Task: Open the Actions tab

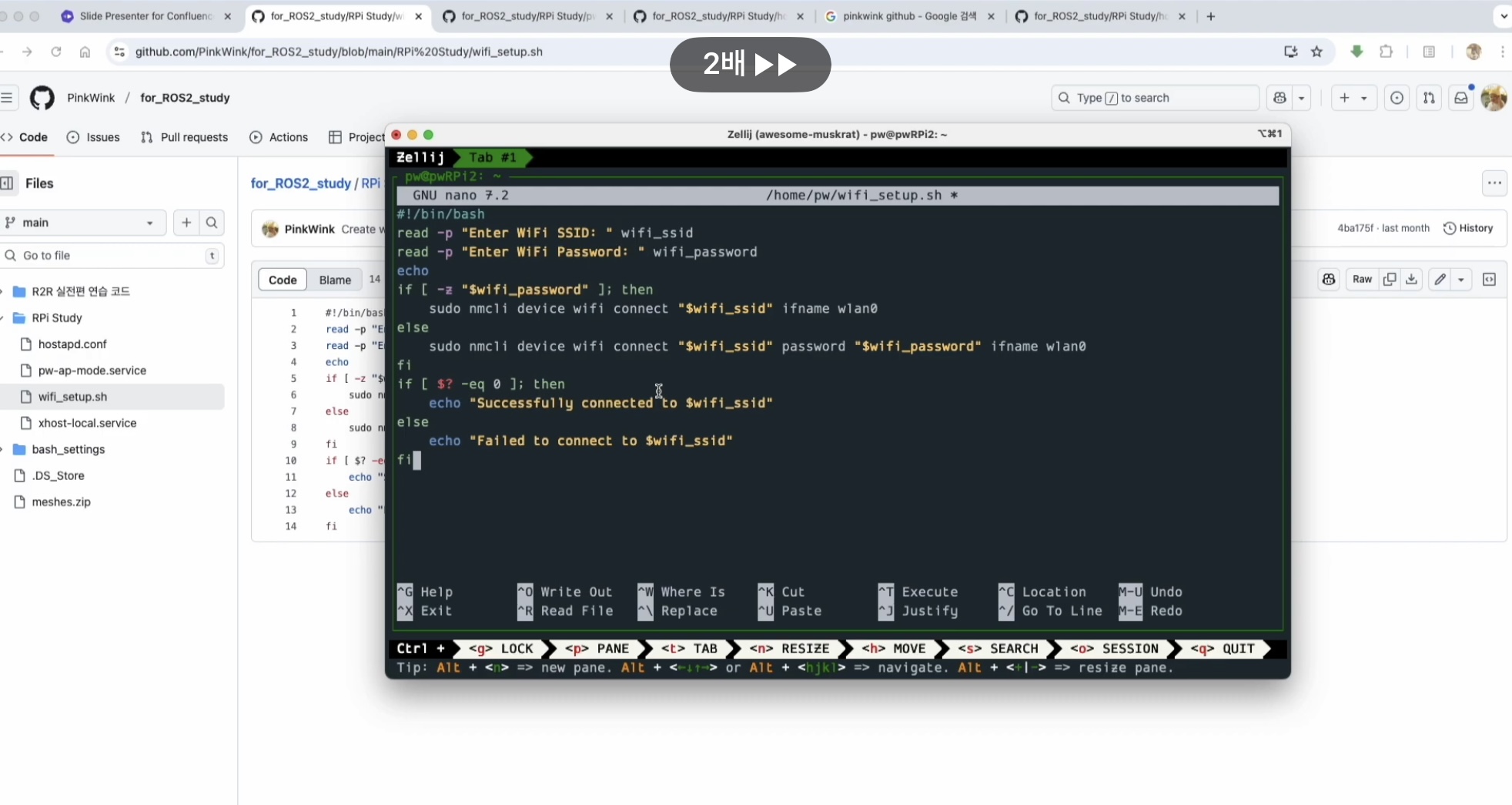Action: click(x=279, y=137)
